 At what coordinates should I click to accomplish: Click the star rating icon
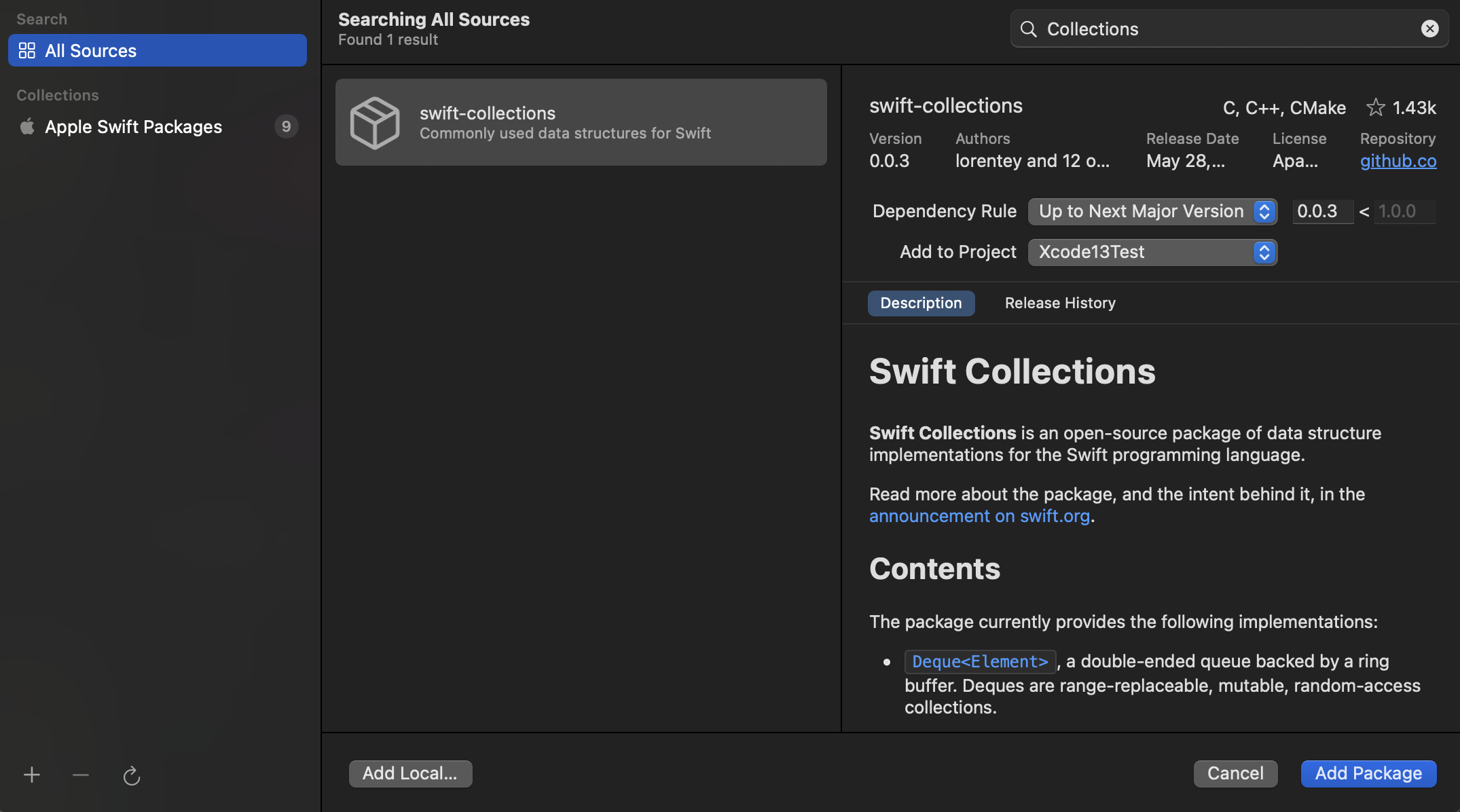coord(1375,107)
